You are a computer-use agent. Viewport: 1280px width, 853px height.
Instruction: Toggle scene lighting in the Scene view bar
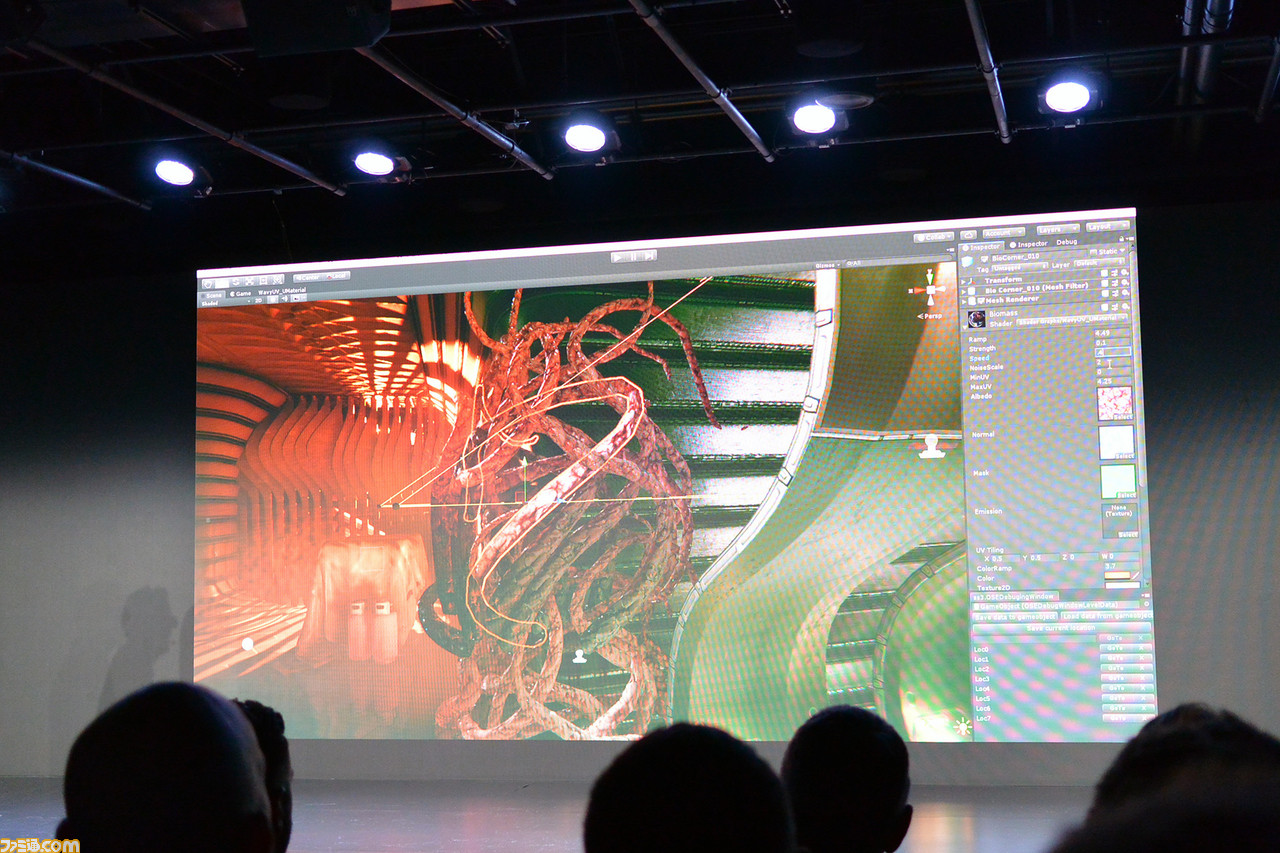[x=273, y=299]
